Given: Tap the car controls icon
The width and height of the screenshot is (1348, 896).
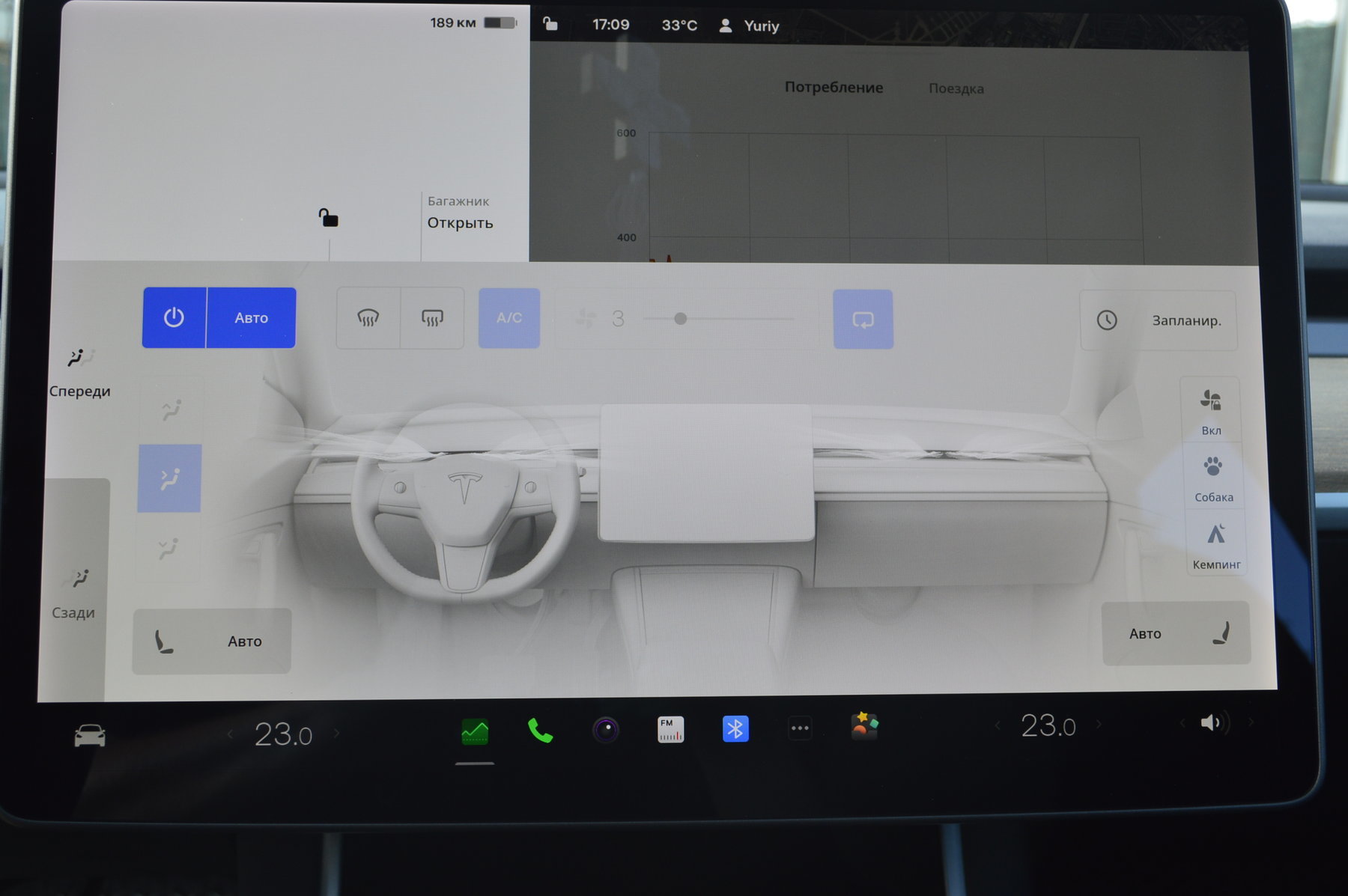Looking at the screenshot, I should coord(90,736).
